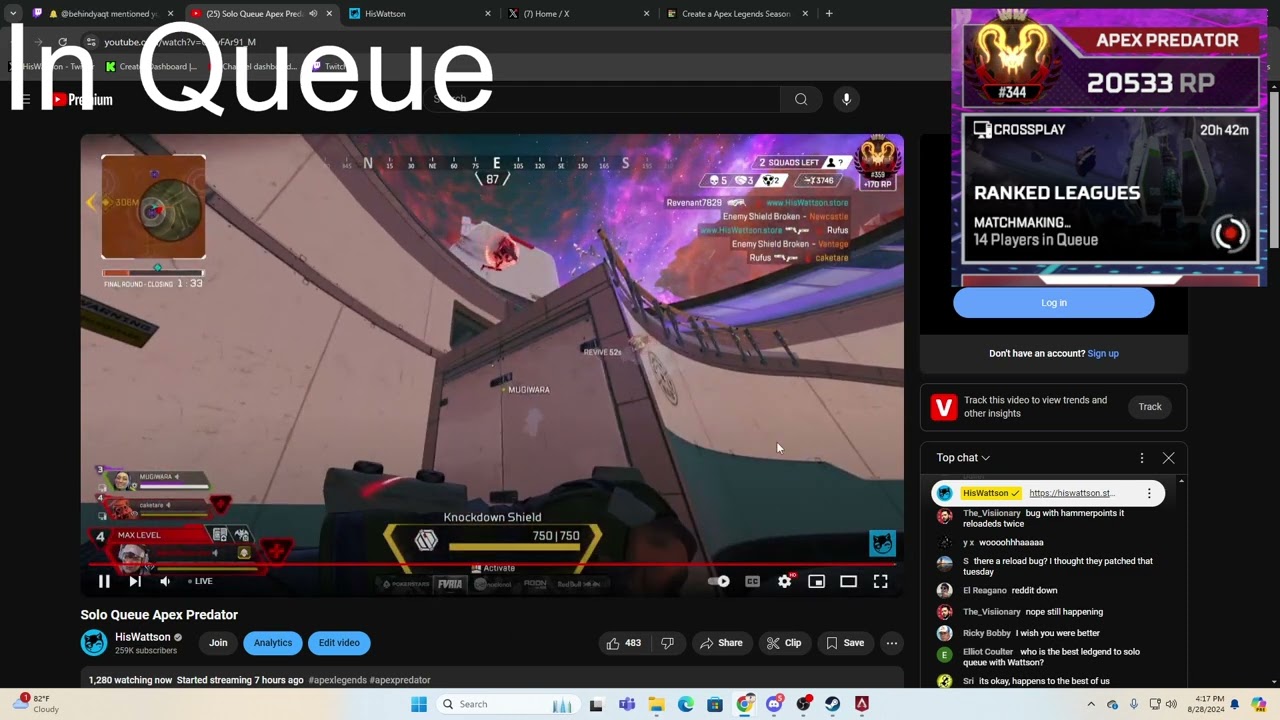Open pinned hiswattson.st link in chat
The image size is (1280, 720).
coord(1071,493)
